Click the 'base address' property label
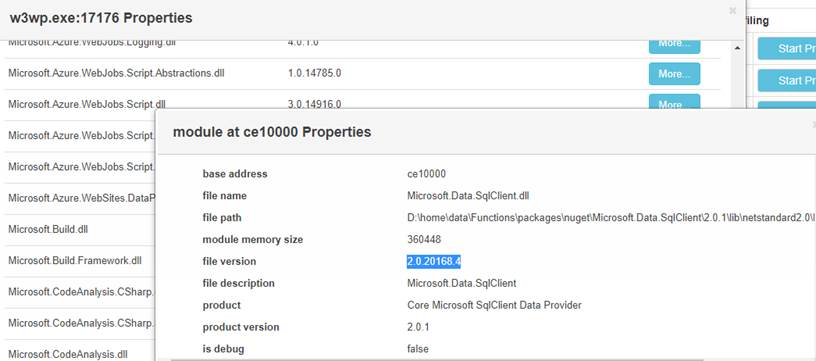 tap(235, 174)
